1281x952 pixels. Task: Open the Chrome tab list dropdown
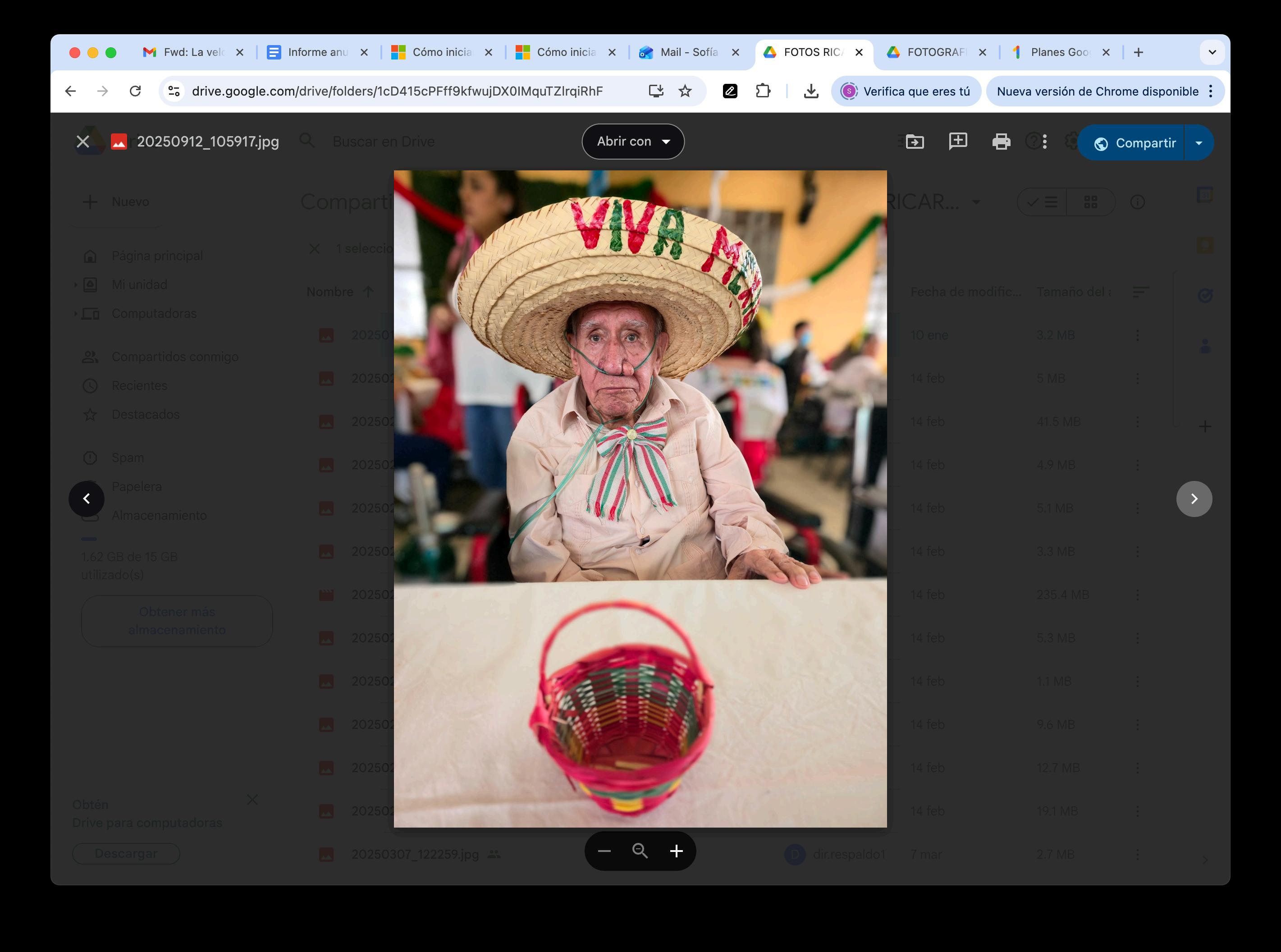[1212, 52]
